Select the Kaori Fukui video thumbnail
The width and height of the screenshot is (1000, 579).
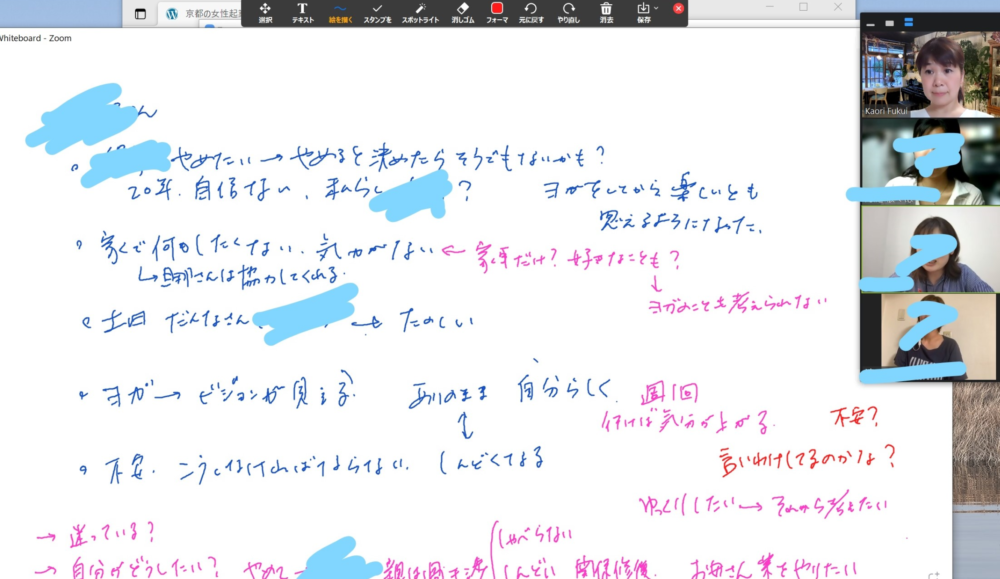pyautogui.click(x=929, y=75)
